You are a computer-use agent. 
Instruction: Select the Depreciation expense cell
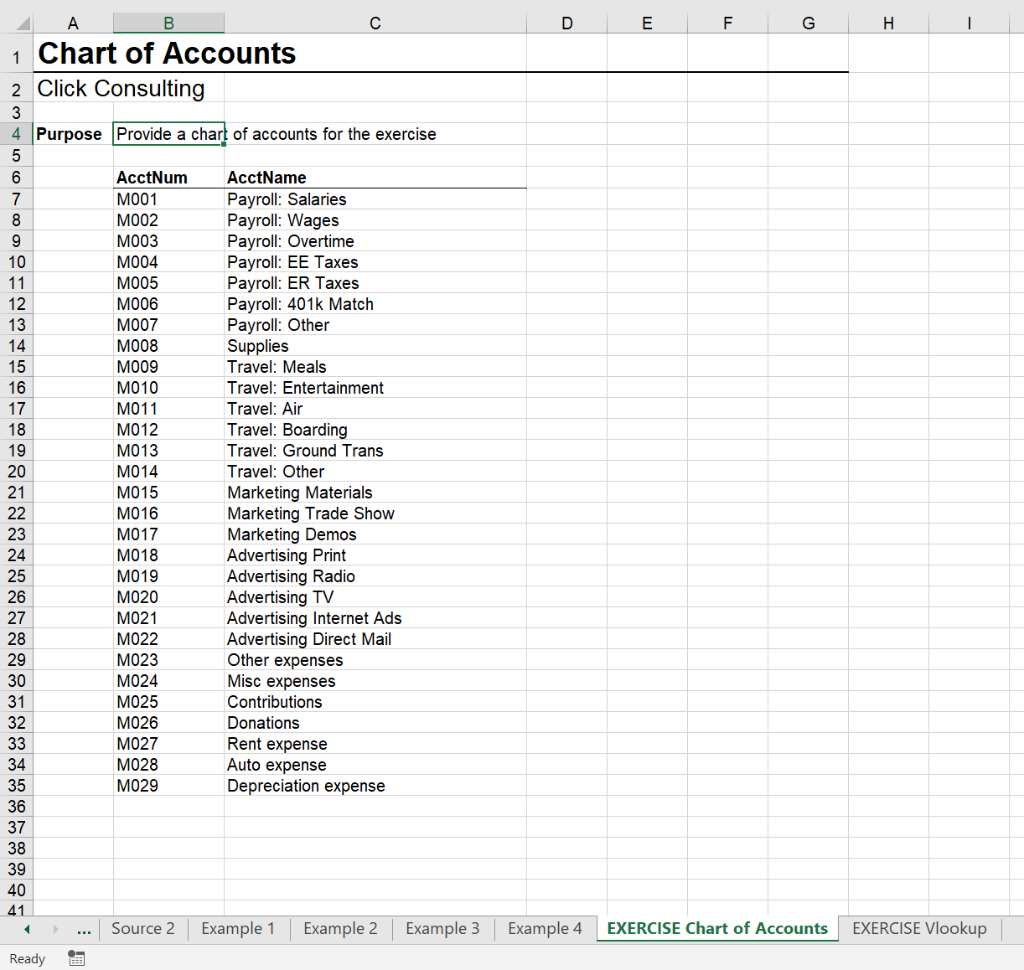click(x=376, y=786)
